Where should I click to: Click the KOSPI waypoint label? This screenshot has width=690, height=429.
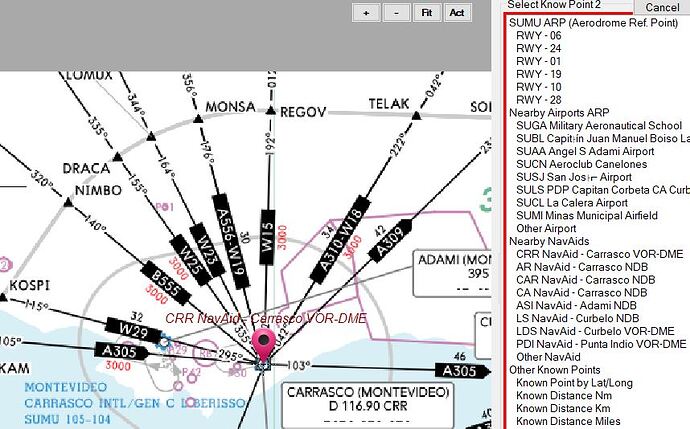pyautogui.click(x=29, y=285)
